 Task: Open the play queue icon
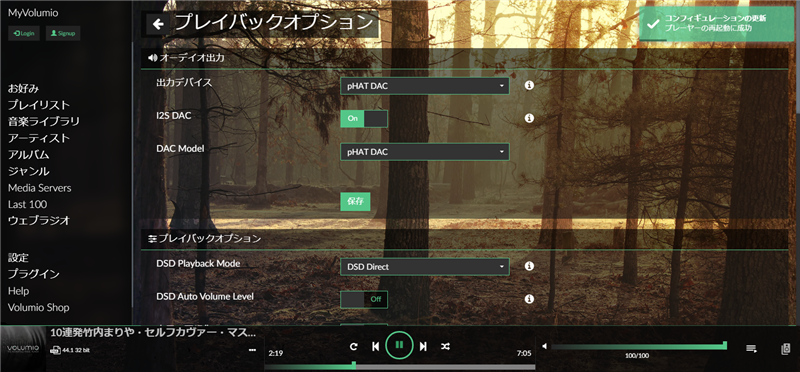point(751,349)
